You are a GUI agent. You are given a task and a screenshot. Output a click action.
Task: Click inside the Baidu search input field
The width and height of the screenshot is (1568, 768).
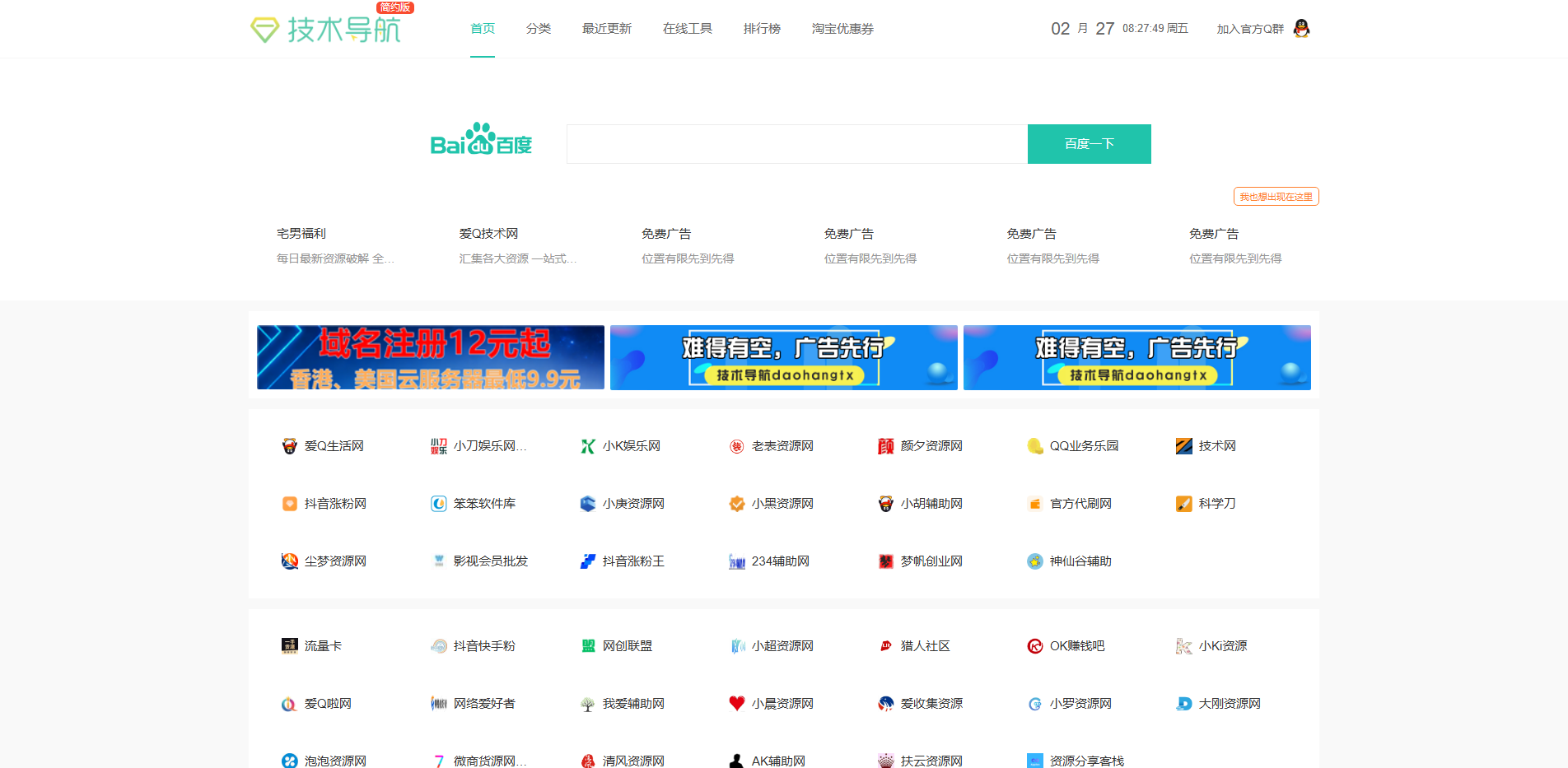(x=796, y=143)
